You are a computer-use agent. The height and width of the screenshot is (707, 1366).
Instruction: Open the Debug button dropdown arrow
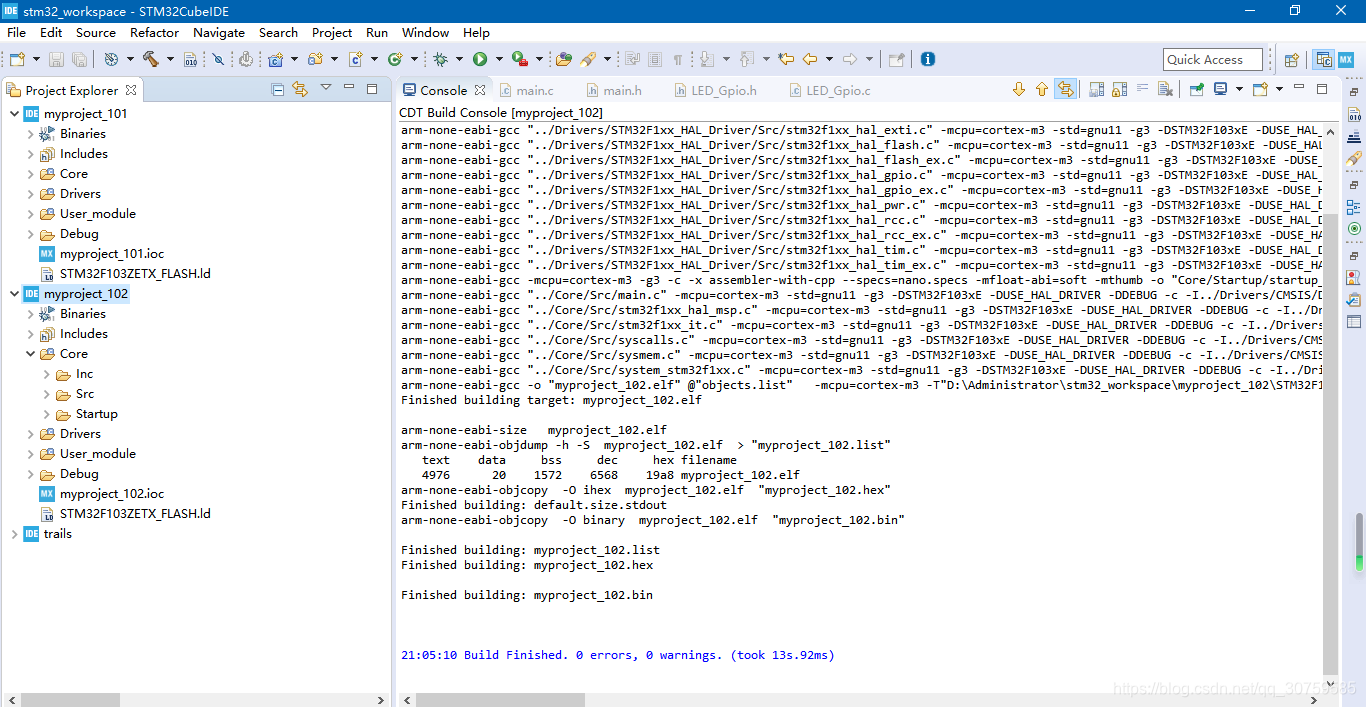point(459,60)
